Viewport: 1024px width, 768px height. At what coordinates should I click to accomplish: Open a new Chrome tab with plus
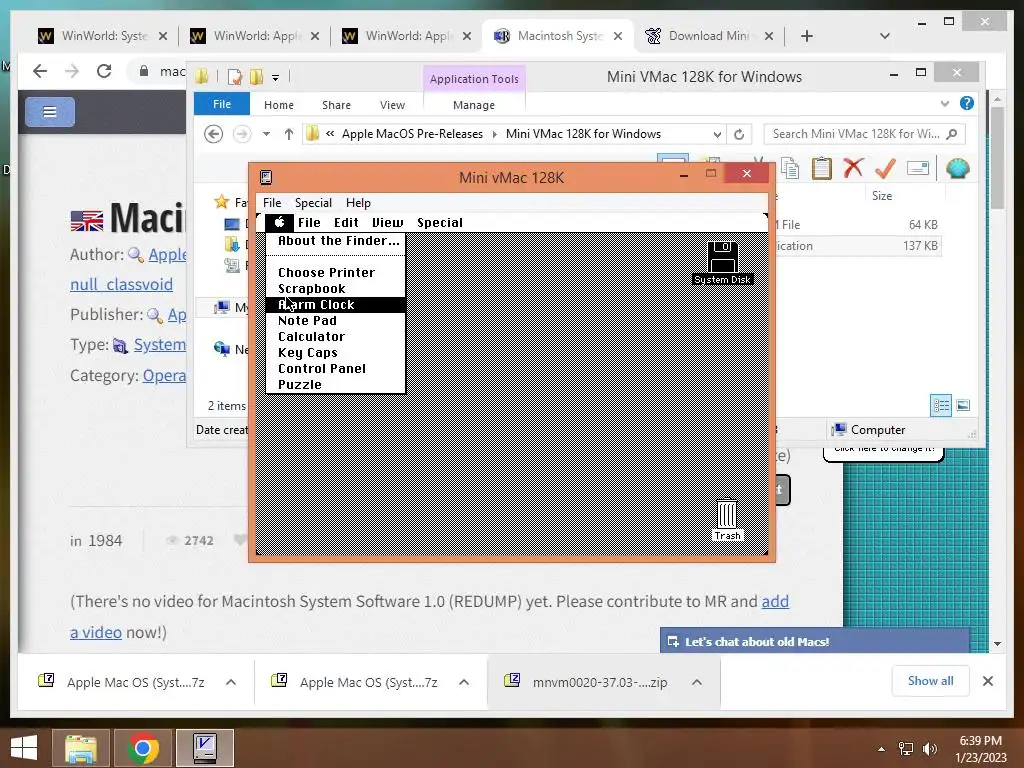point(807,36)
